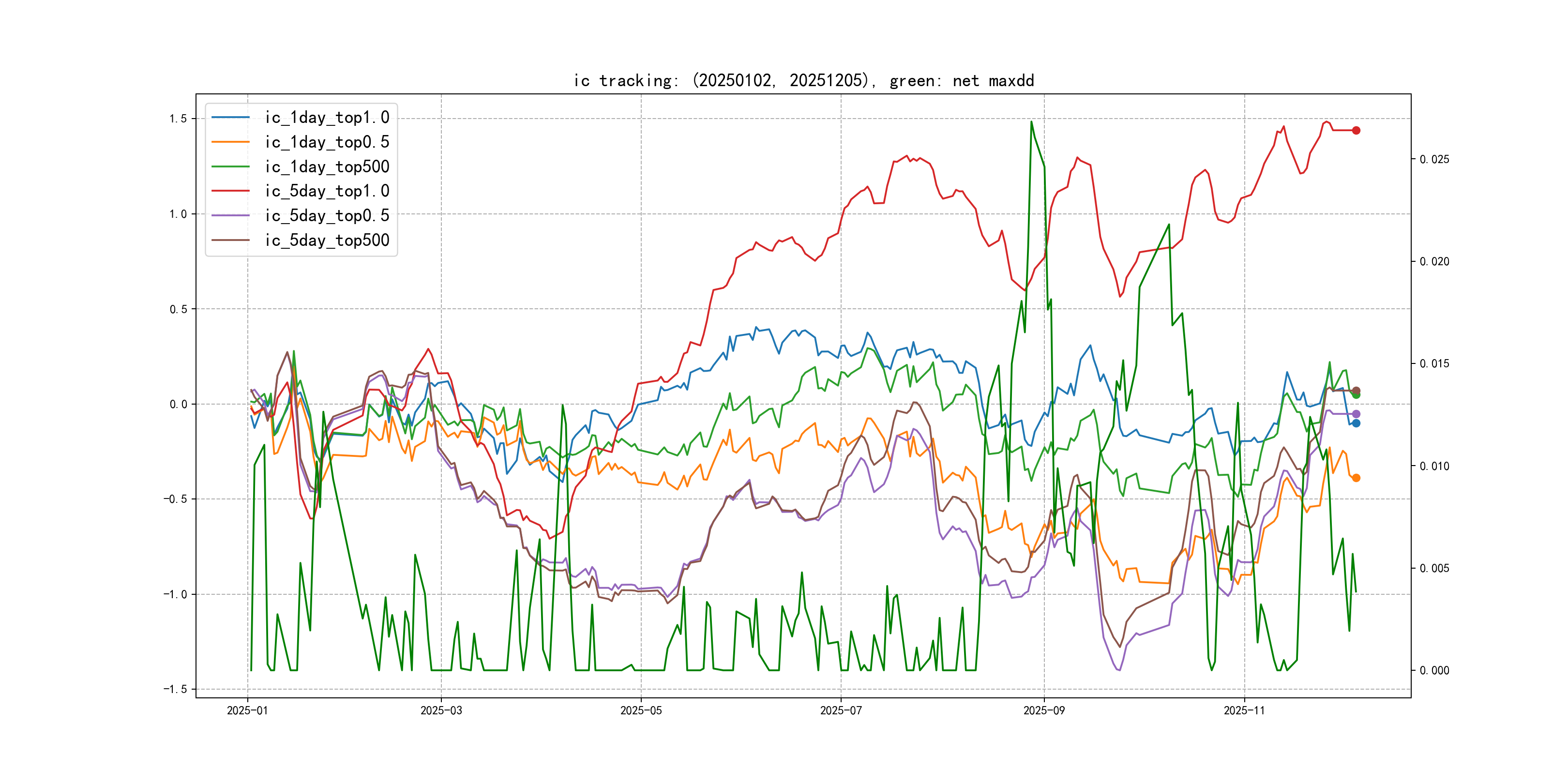The image size is (1568, 784).
Task: Click the red endpoint dot of ic_5day_top1.0
Action: (1356, 130)
